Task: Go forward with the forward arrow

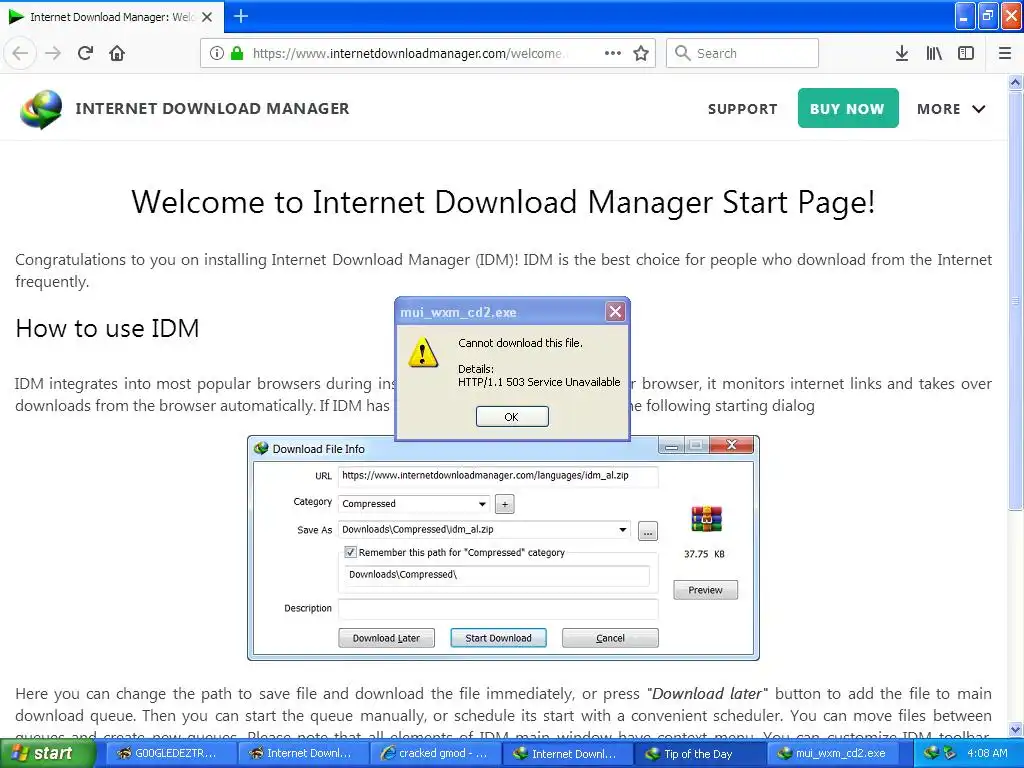Action: [53, 53]
